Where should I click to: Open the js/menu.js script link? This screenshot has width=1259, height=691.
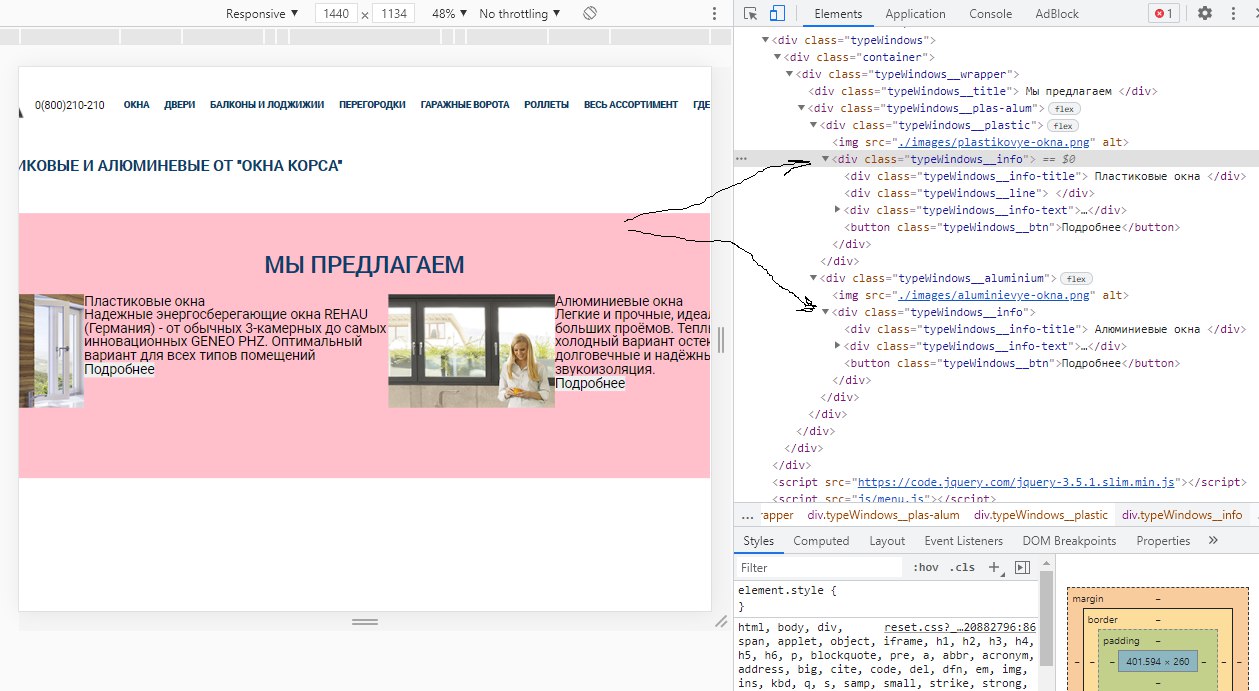(x=894, y=498)
